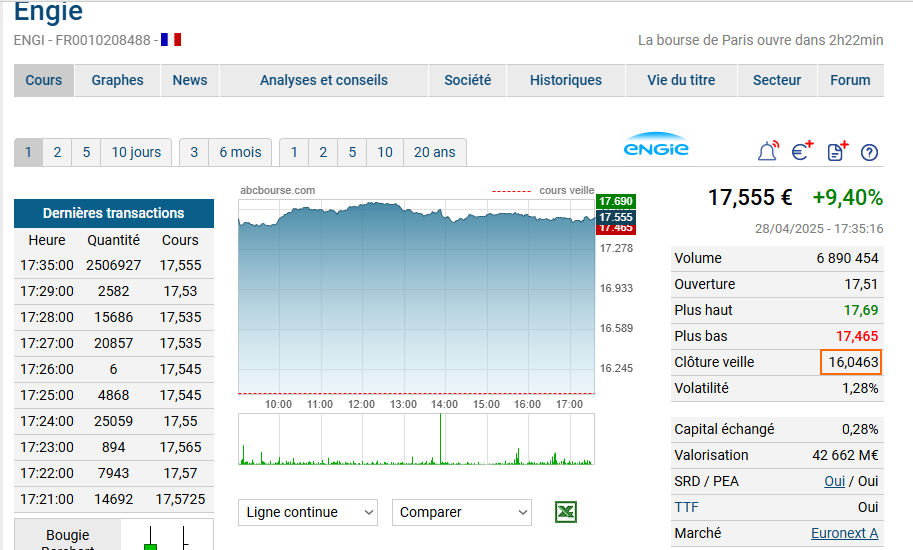The image size is (913, 550).
Task: Click the Volume value 6 890 454
Action: (x=847, y=258)
